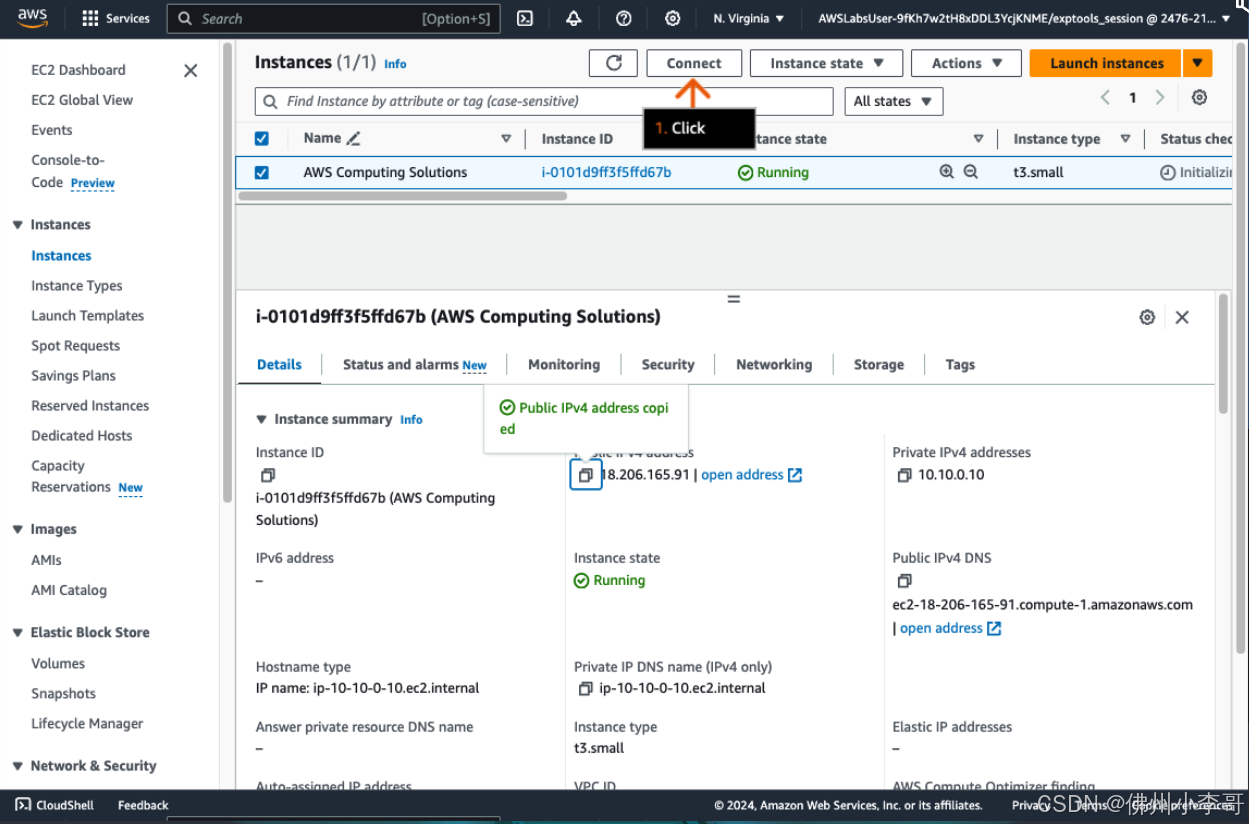
Task: Toggle the select-all instances header checkbox
Action: 262,139
